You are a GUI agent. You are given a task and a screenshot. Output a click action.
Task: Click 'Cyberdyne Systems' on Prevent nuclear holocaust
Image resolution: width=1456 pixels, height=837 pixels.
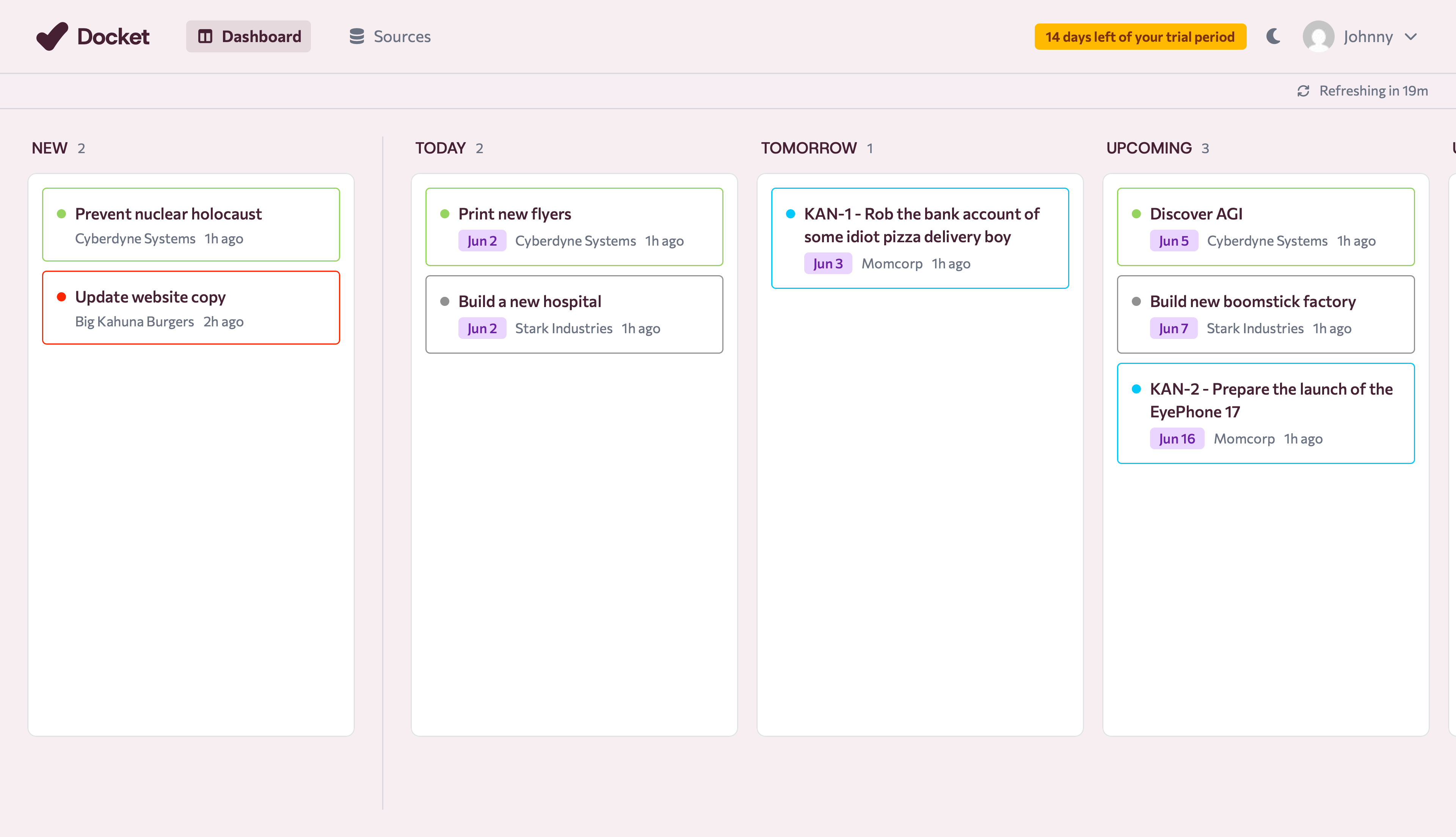pos(135,238)
